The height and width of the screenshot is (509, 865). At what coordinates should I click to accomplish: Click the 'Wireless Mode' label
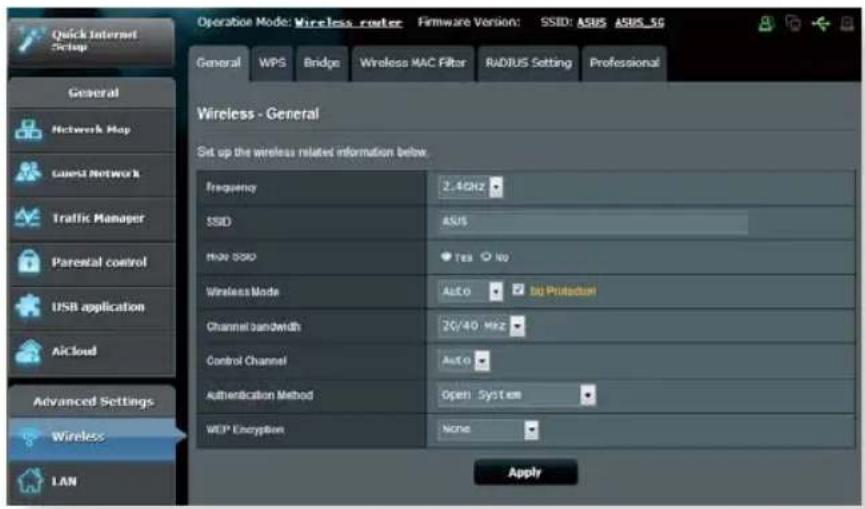(243, 292)
